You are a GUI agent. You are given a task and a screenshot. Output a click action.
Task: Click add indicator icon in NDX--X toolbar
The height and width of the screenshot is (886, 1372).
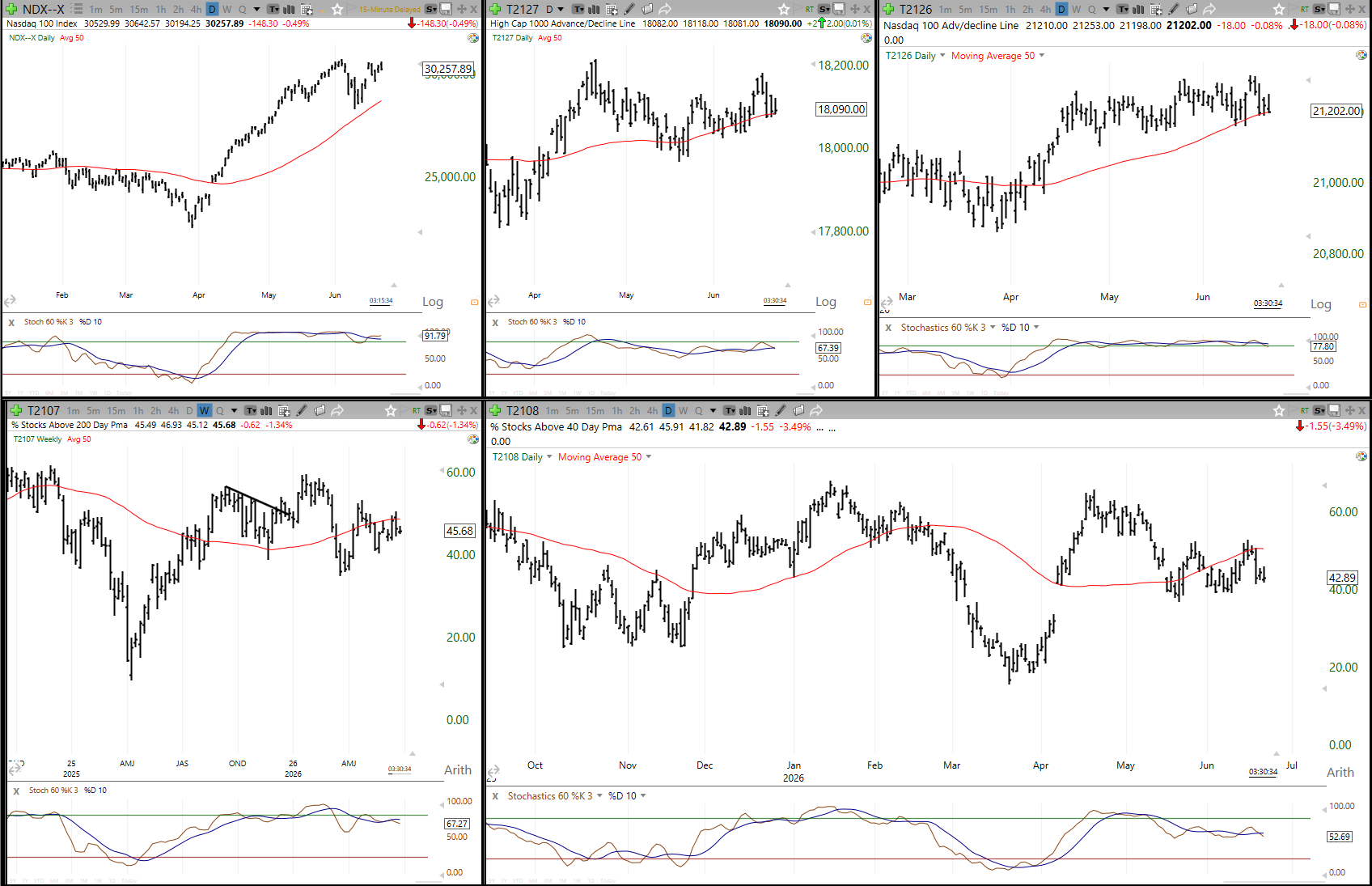point(307,9)
